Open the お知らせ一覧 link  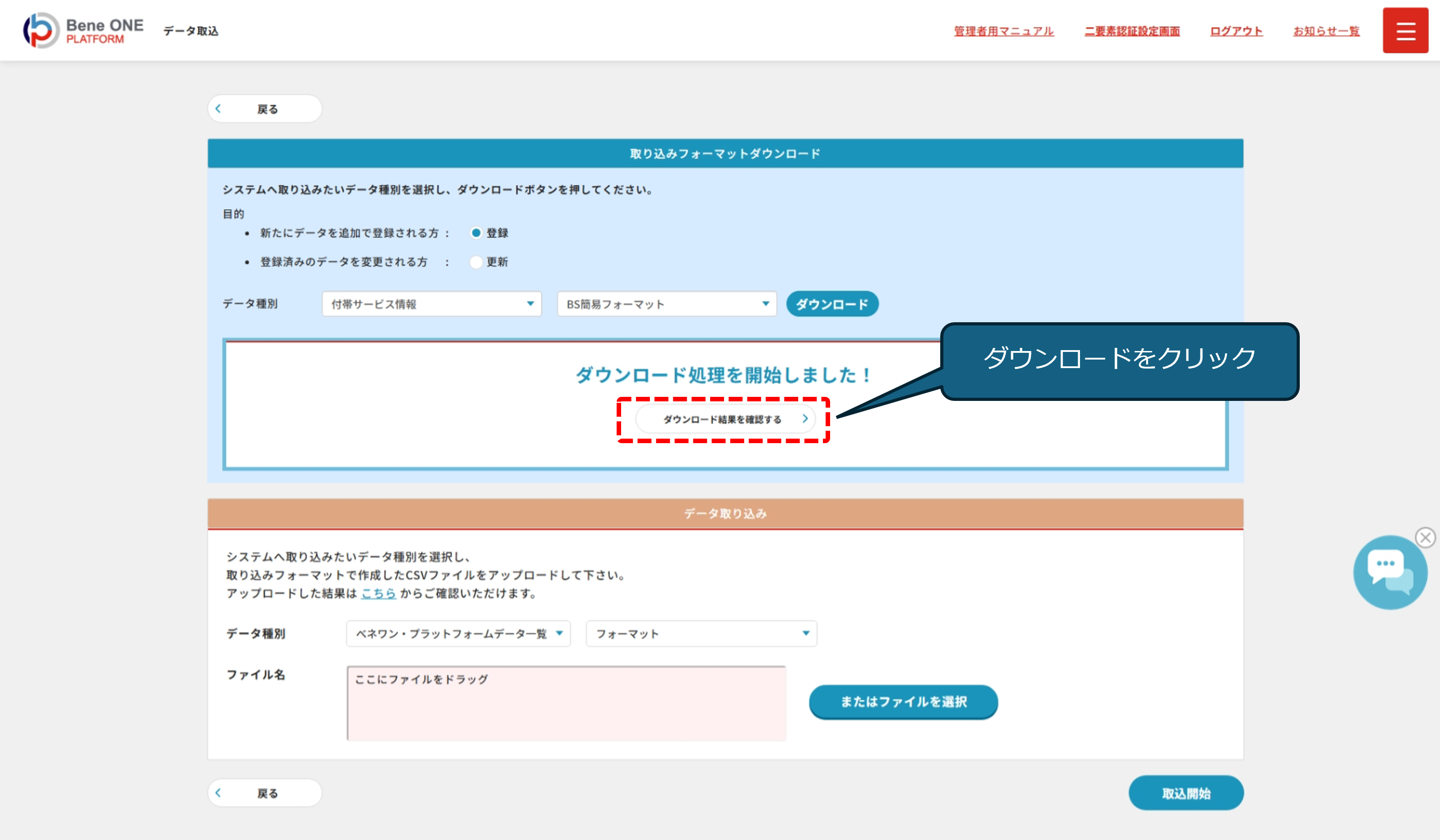tap(1326, 31)
